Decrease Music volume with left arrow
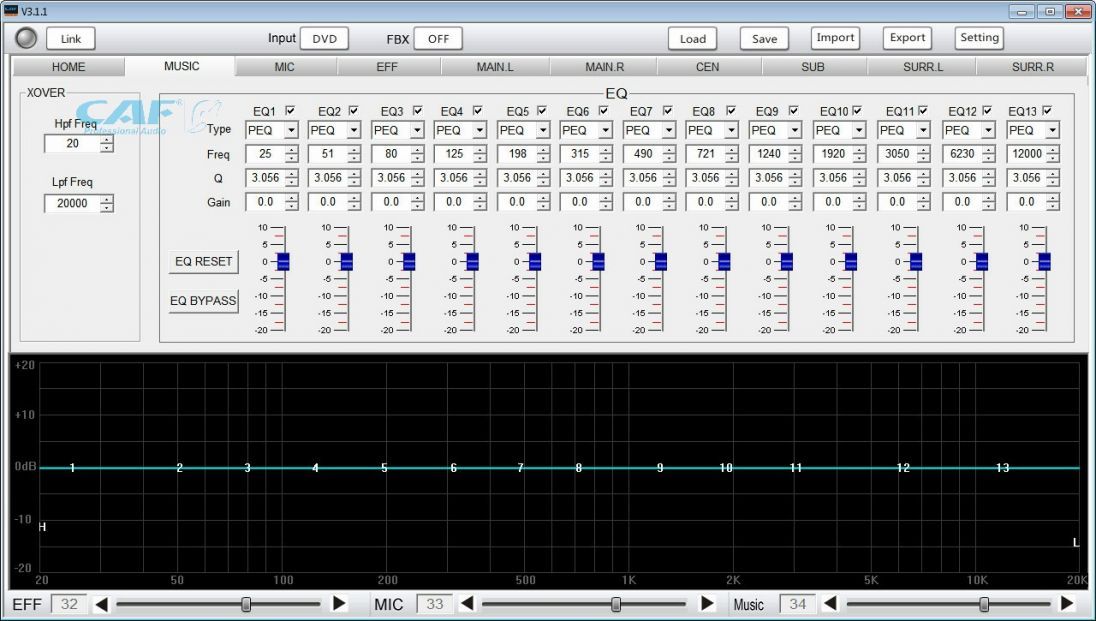This screenshot has height=621, width=1096. coord(829,604)
